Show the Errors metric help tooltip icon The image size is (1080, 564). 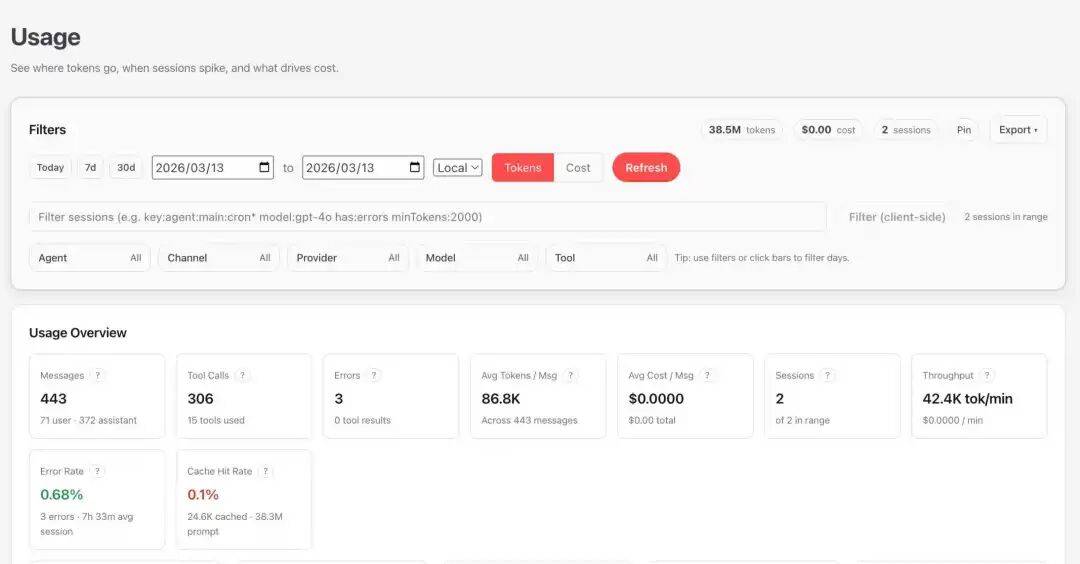pos(374,376)
